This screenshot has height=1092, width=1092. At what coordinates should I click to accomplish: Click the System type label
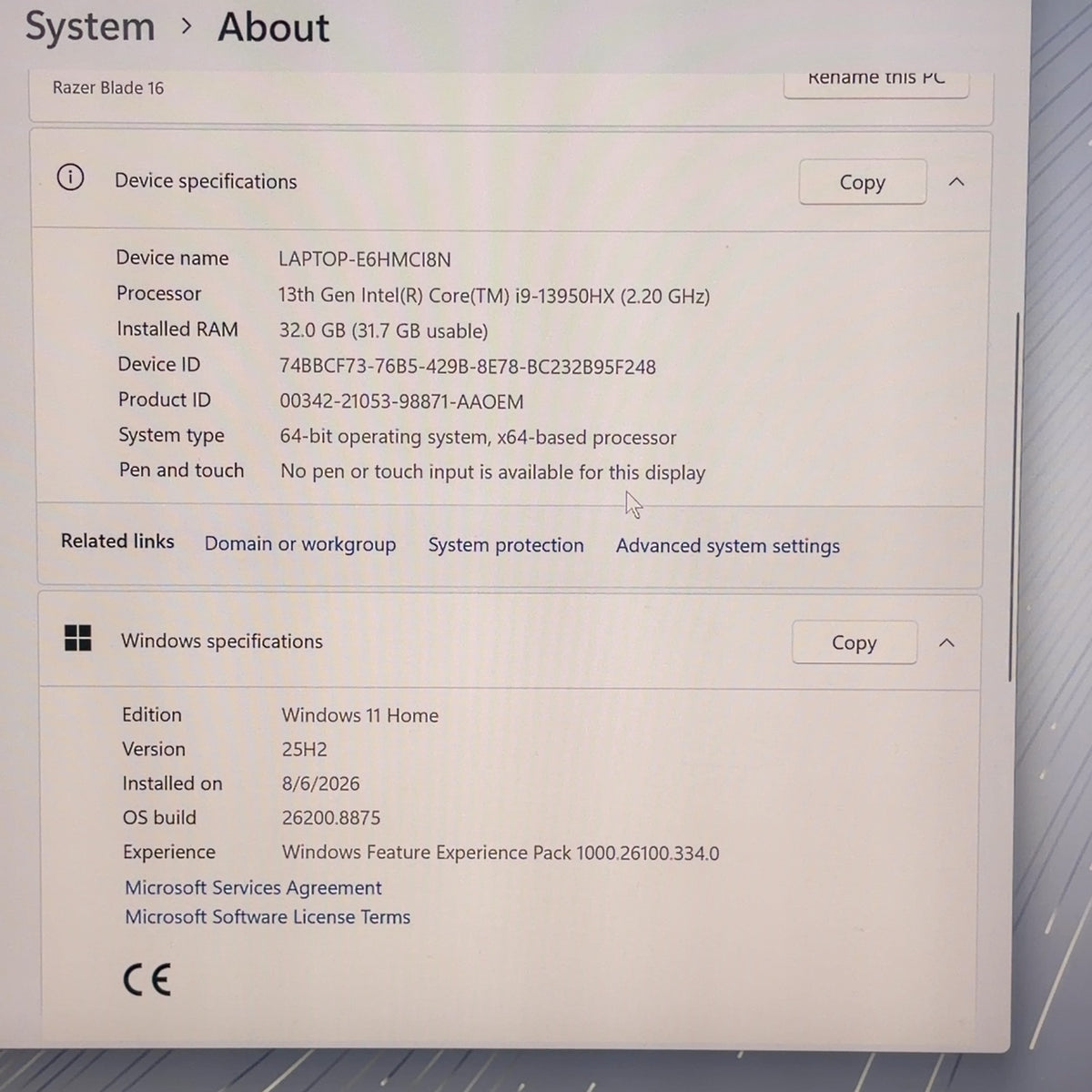tap(171, 435)
